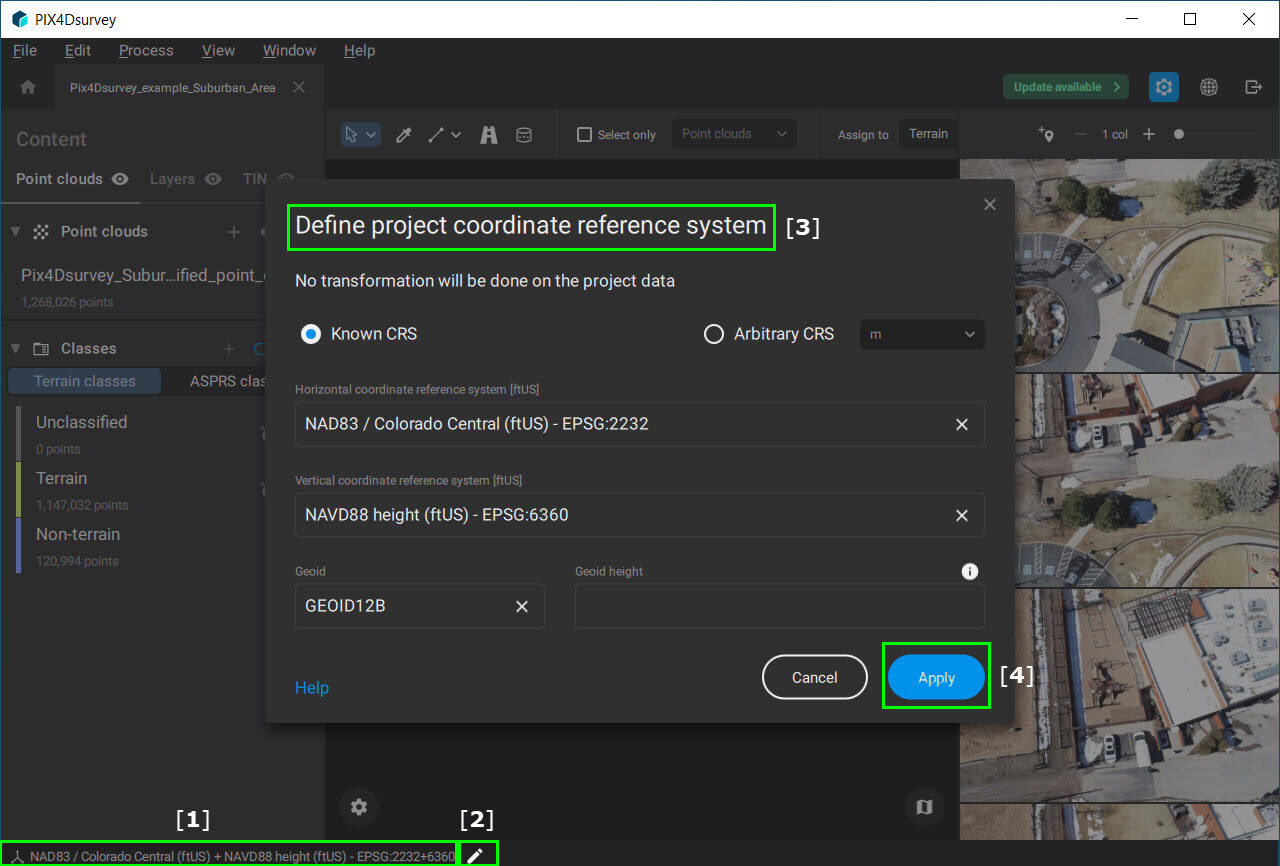Open the selection tool dropdown arrow

371,134
